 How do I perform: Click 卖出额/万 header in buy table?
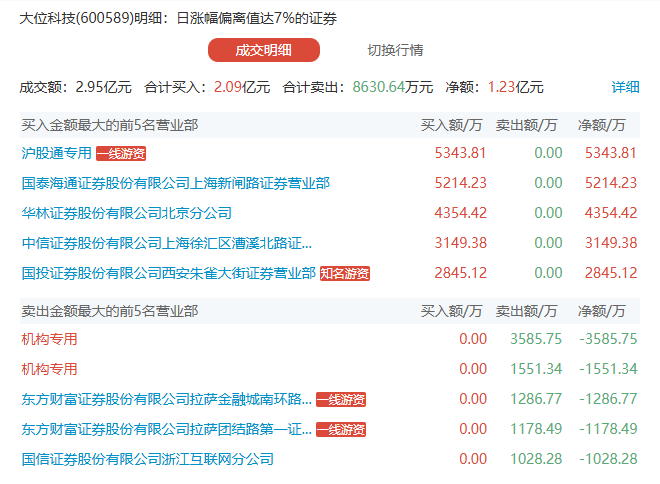(x=527, y=125)
